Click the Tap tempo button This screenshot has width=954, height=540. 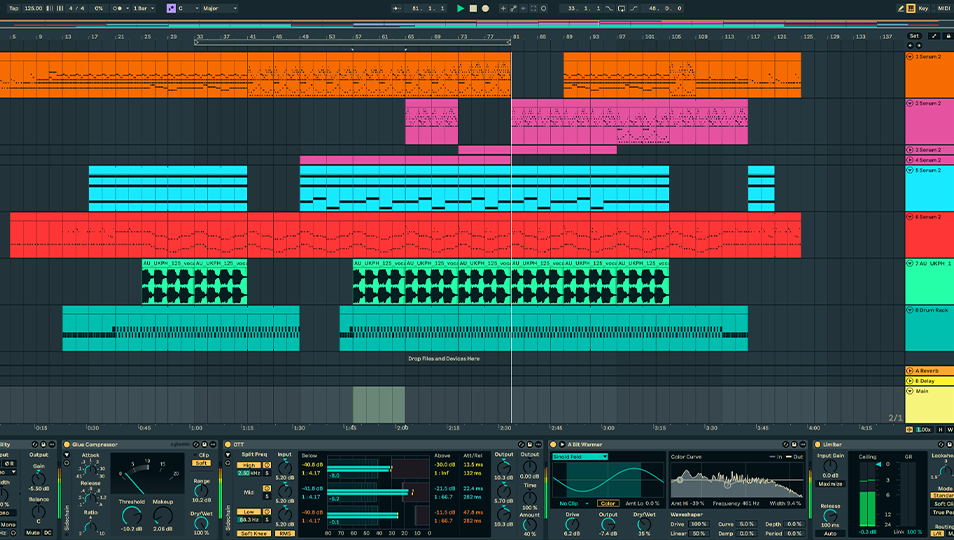point(13,8)
